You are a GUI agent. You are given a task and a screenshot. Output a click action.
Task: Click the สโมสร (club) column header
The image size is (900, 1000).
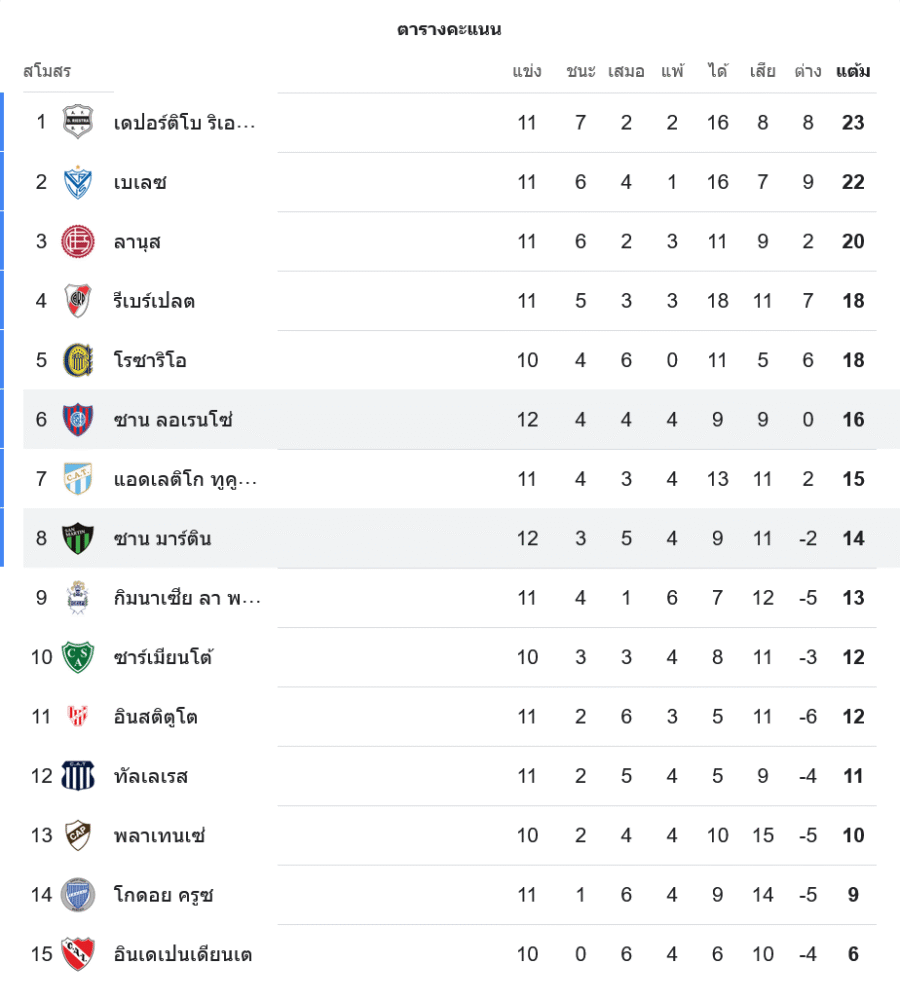tap(47, 72)
